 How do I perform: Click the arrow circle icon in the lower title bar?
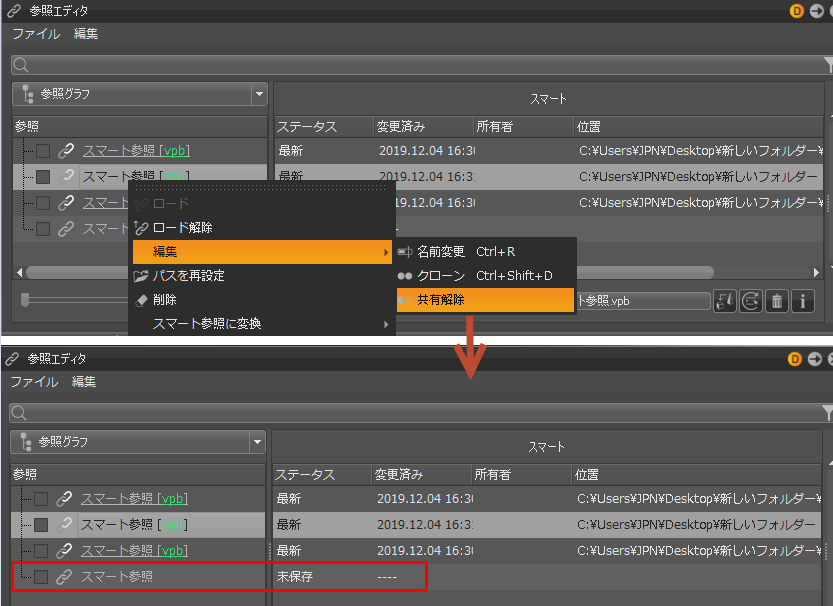(814, 359)
